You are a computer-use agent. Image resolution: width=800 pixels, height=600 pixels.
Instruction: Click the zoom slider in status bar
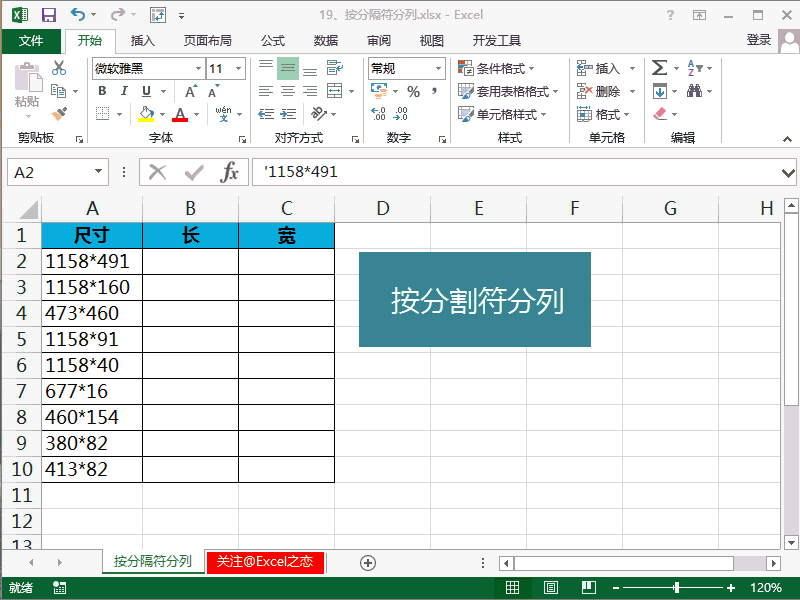(677, 588)
